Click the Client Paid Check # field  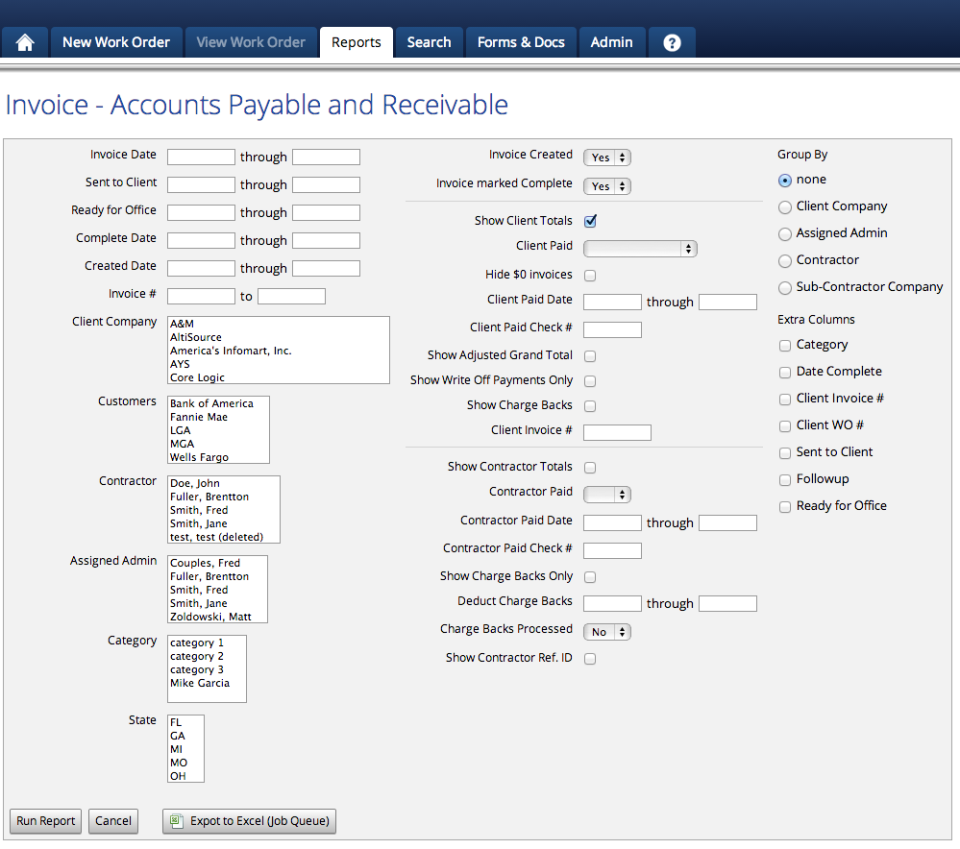point(612,329)
